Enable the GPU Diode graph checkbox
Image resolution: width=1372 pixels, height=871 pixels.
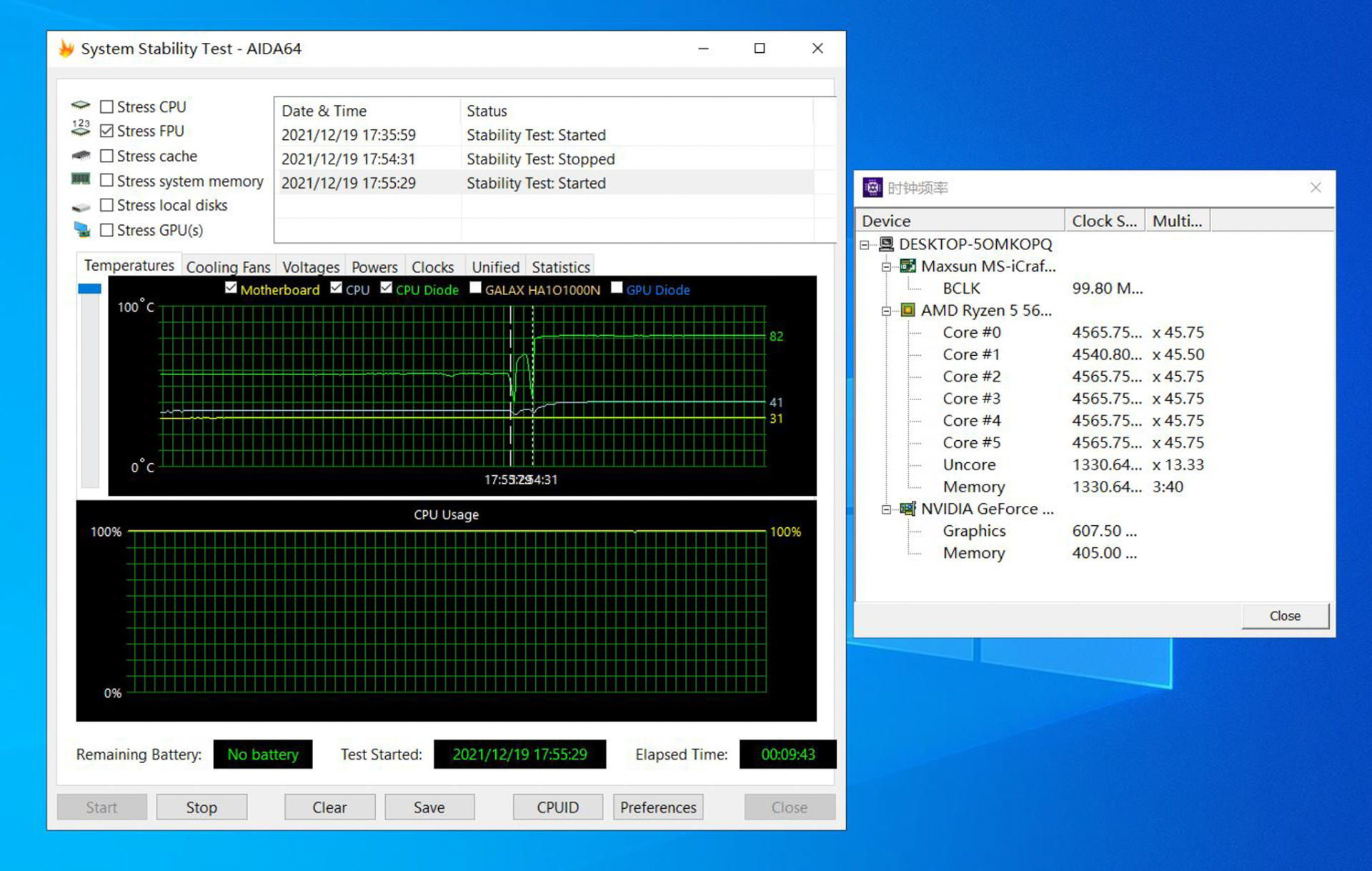tap(617, 287)
